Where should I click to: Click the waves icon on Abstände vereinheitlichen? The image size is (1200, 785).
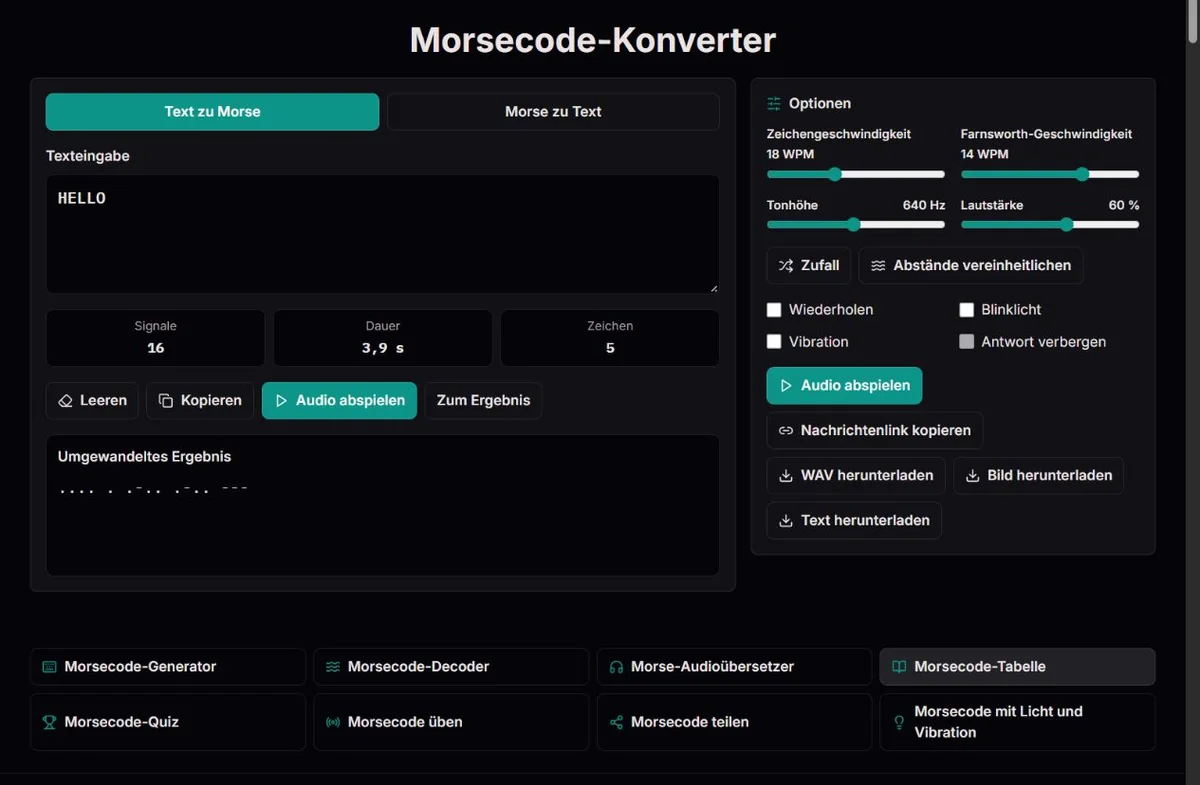[x=878, y=266]
